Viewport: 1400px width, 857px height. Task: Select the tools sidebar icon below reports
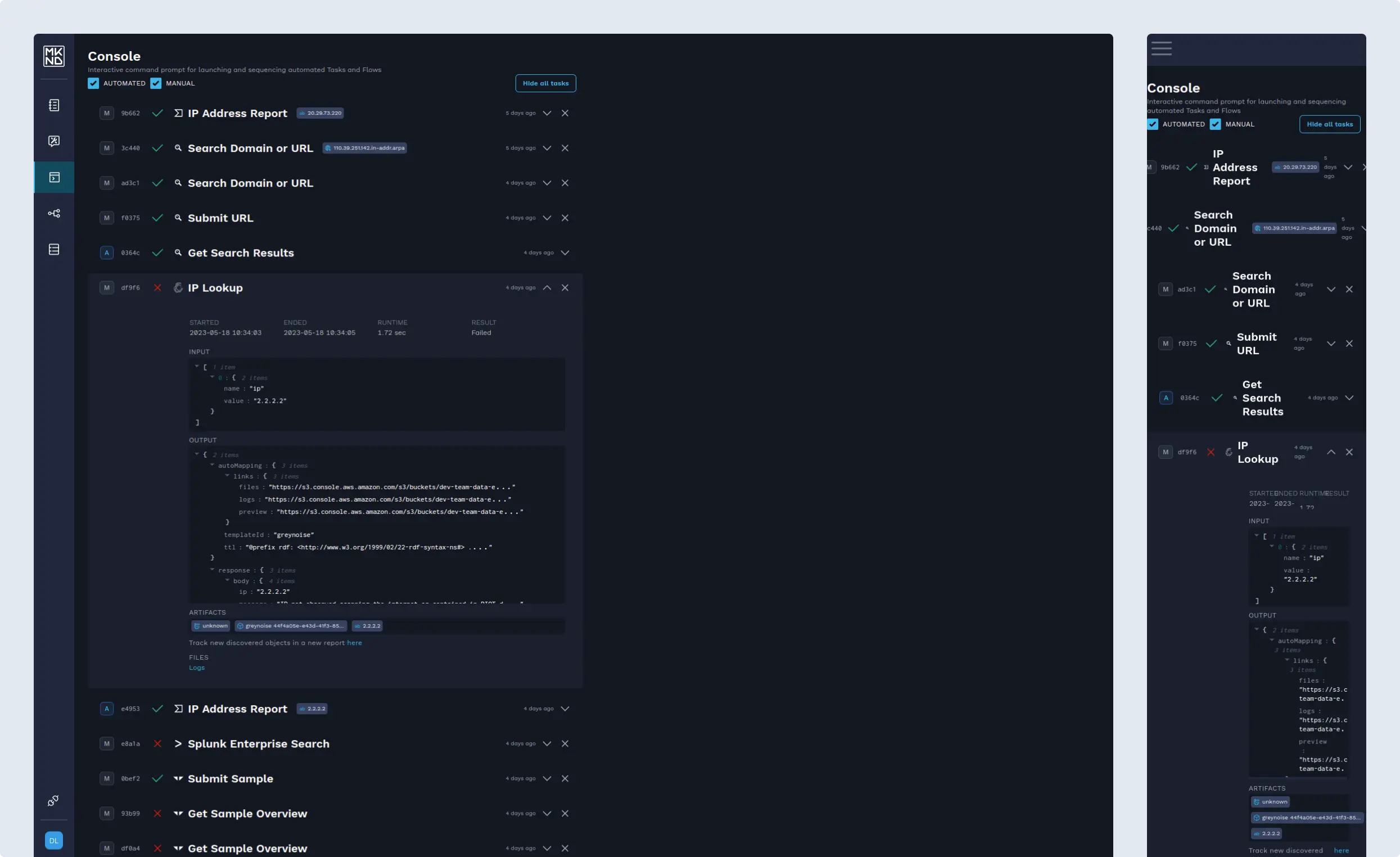point(54,141)
